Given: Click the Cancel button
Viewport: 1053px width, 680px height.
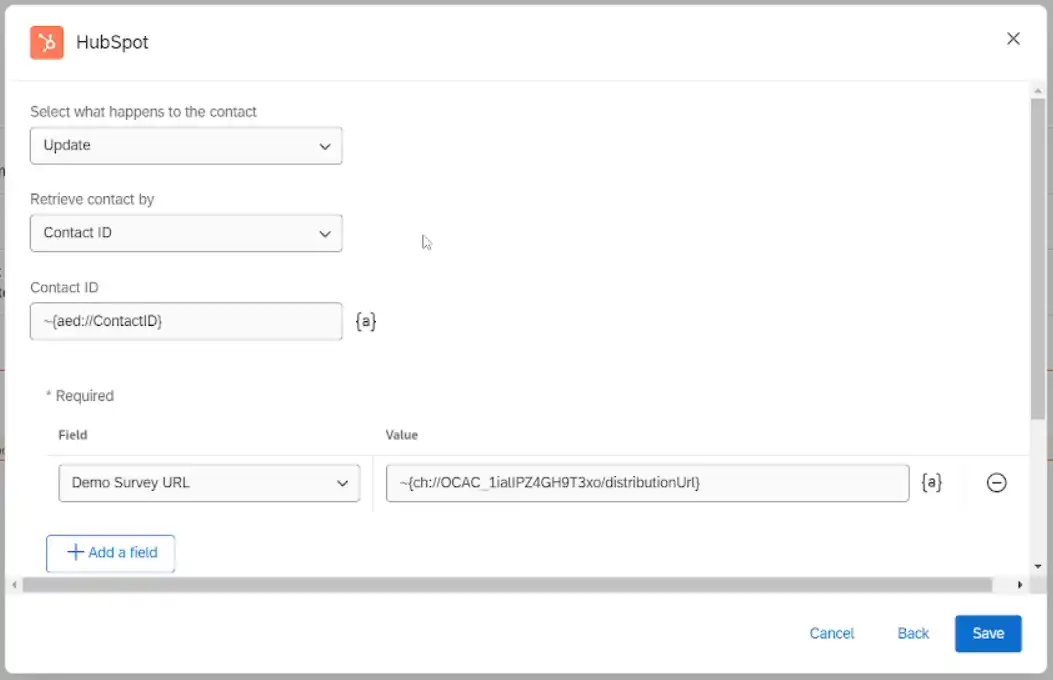Looking at the screenshot, I should coord(832,633).
